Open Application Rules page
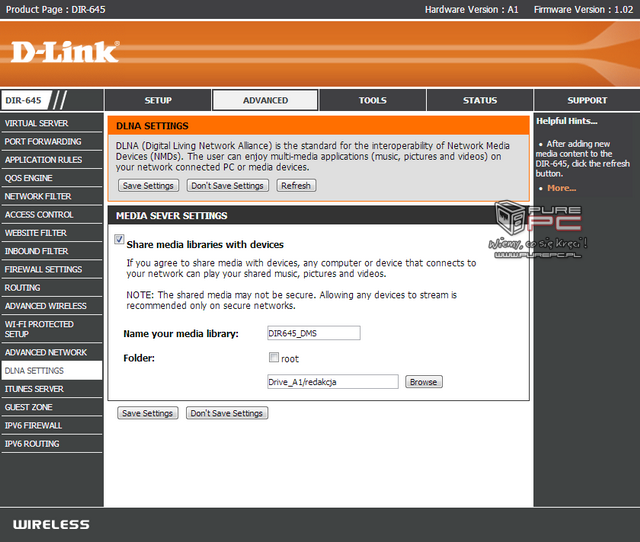This screenshot has width=640, height=542. coord(51,160)
